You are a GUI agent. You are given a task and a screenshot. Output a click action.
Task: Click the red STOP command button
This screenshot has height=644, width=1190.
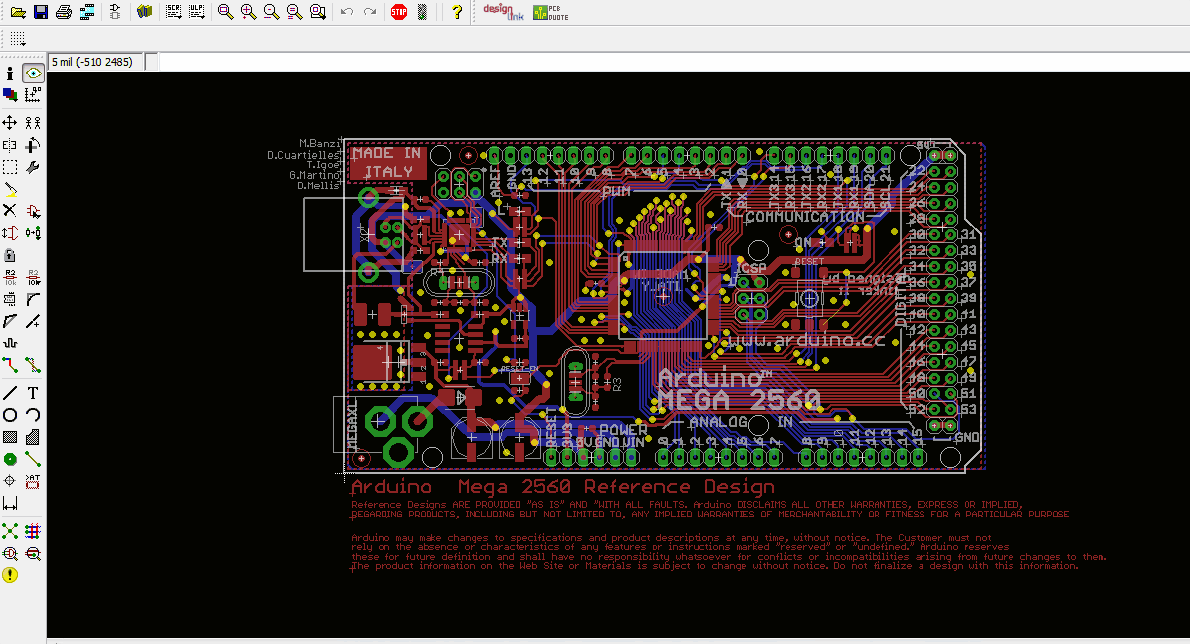[x=398, y=12]
